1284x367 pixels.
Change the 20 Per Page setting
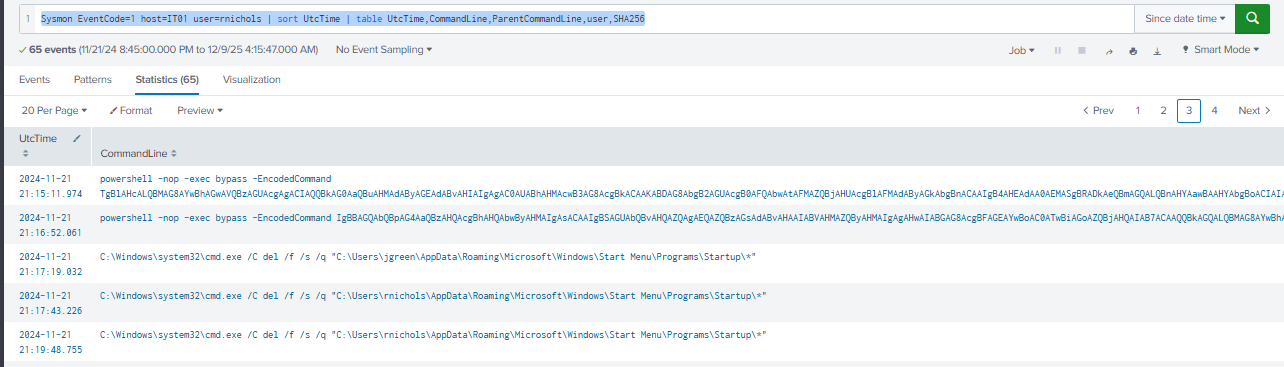(x=55, y=111)
